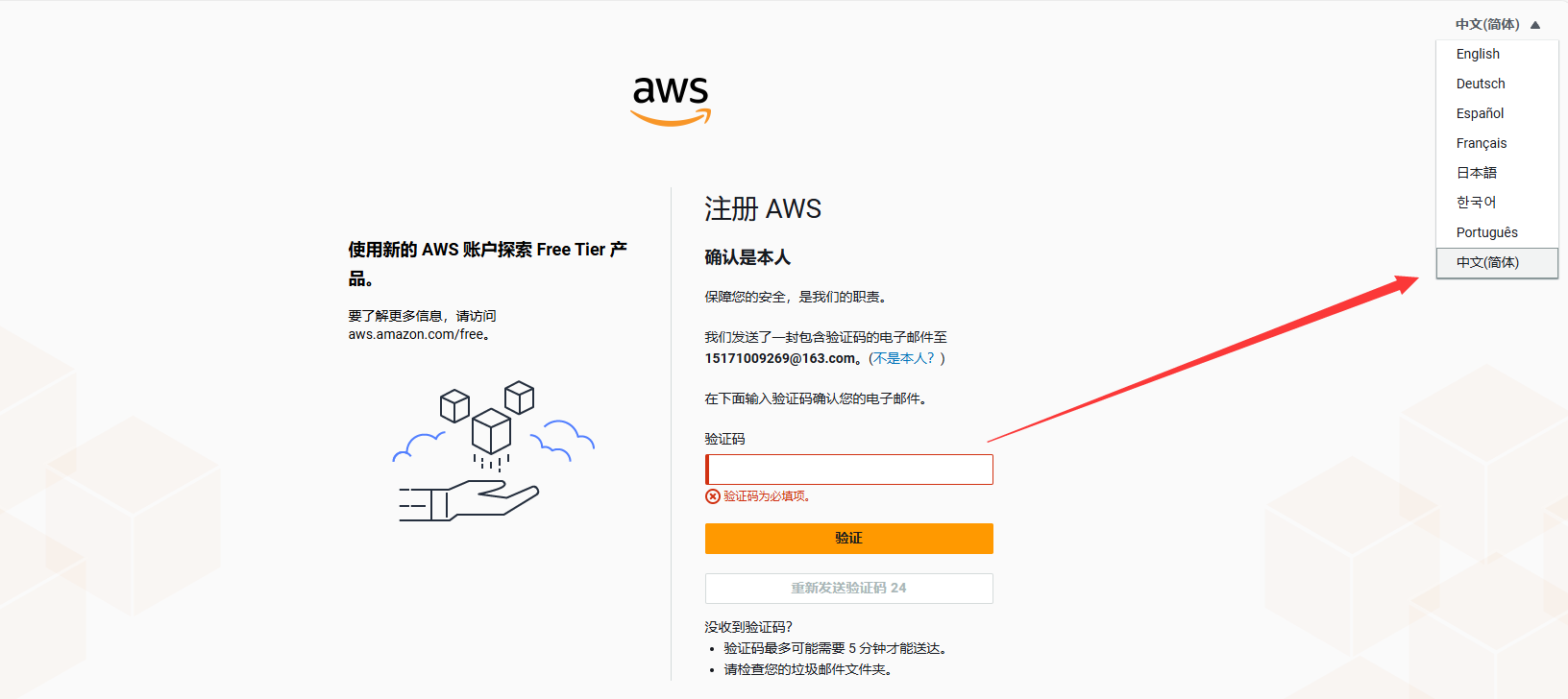The width and height of the screenshot is (1568, 699).
Task: Collapse the language dropdown arrow
Action: tap(1535, 25)
